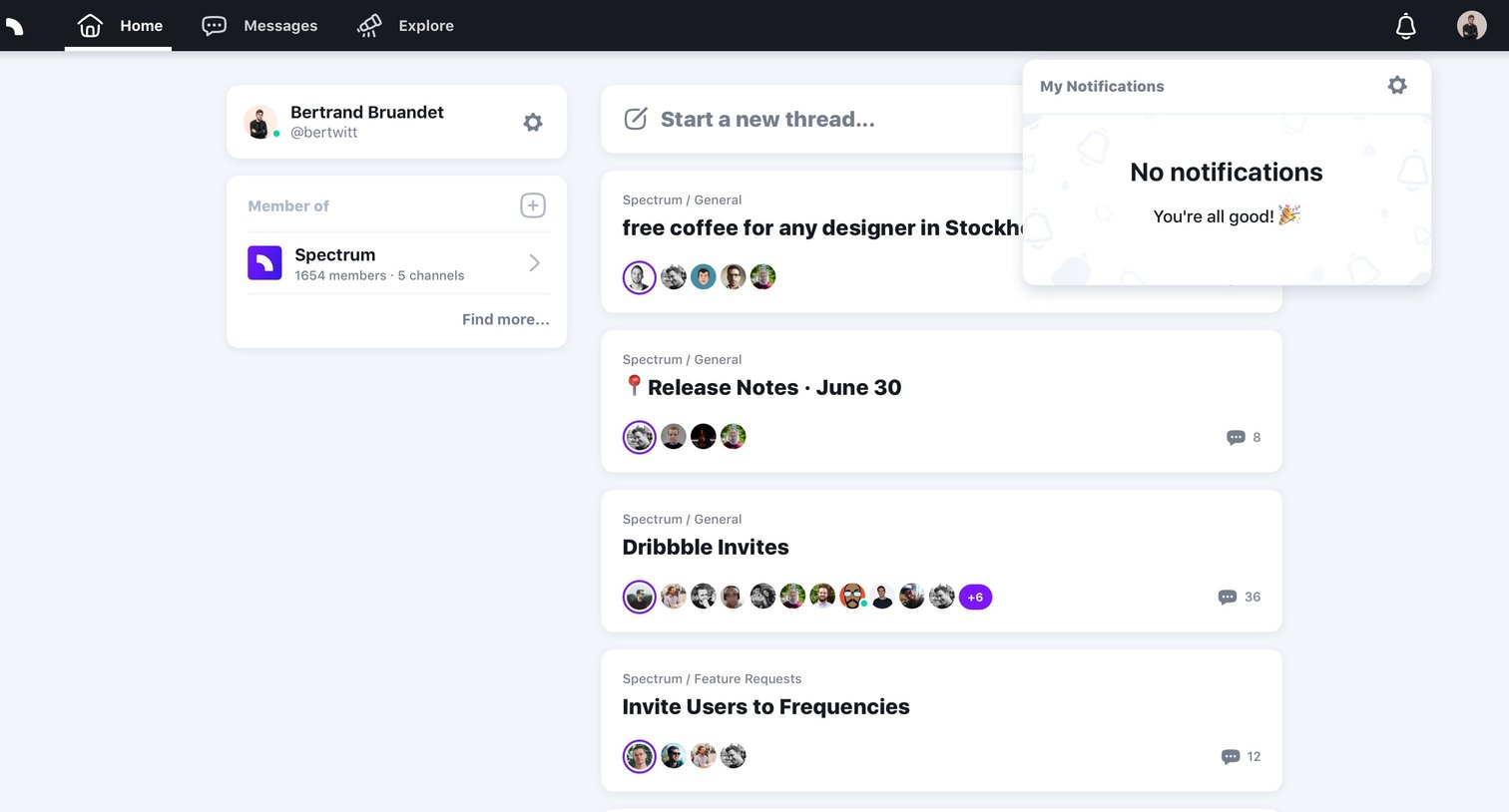
Task: Click the purple Spectrum community icon
Action: click(264, 263)
